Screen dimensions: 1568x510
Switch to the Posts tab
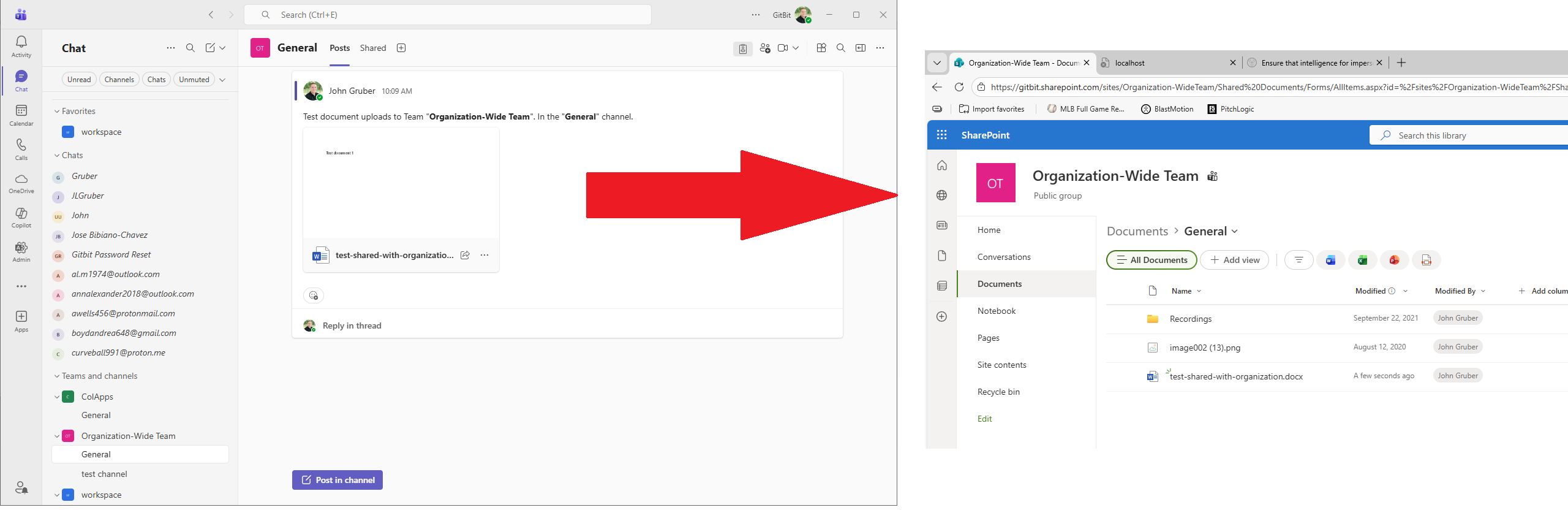[340, 48]
